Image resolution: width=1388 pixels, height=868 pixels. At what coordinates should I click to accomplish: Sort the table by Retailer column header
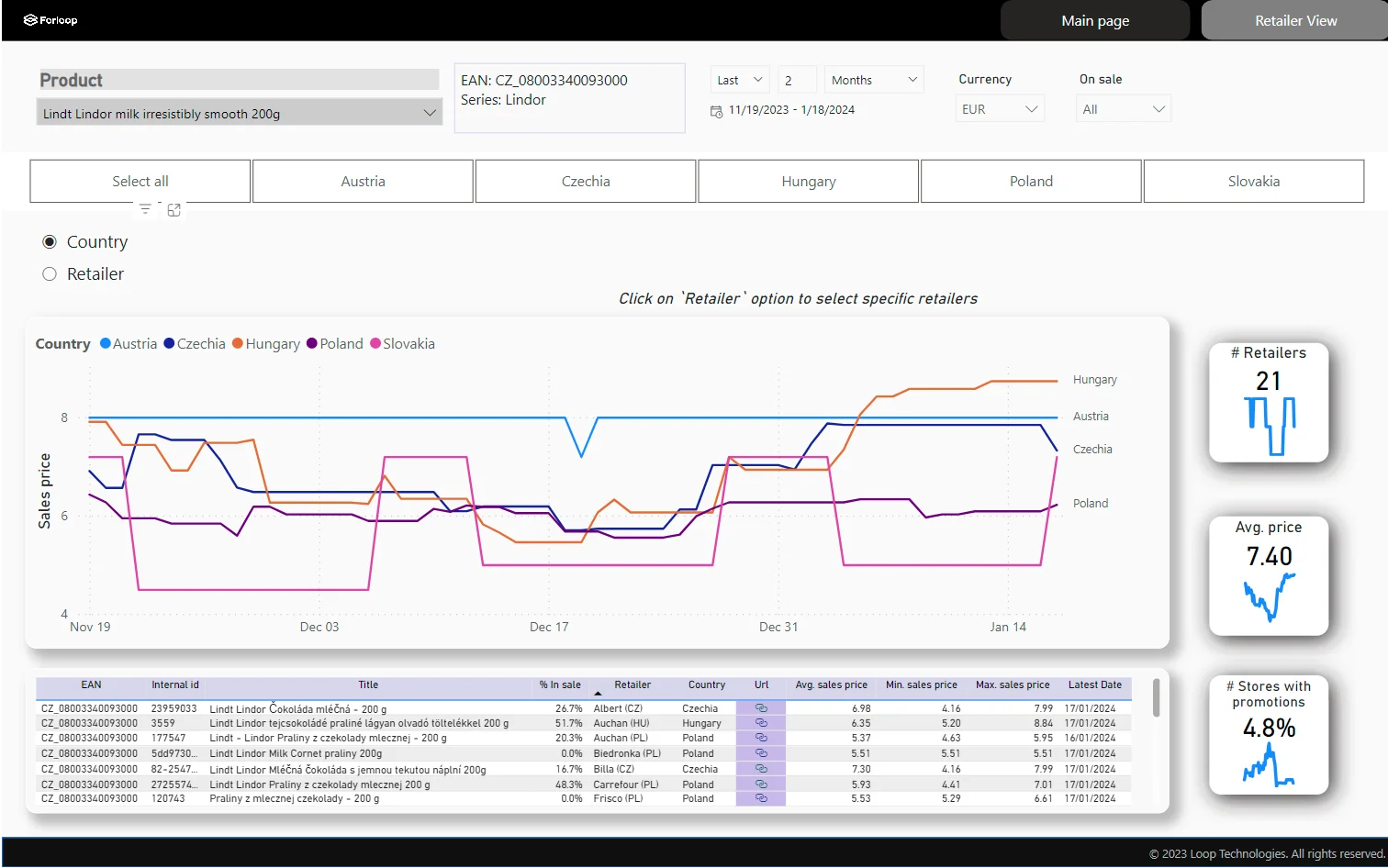(x=632, y=685)
